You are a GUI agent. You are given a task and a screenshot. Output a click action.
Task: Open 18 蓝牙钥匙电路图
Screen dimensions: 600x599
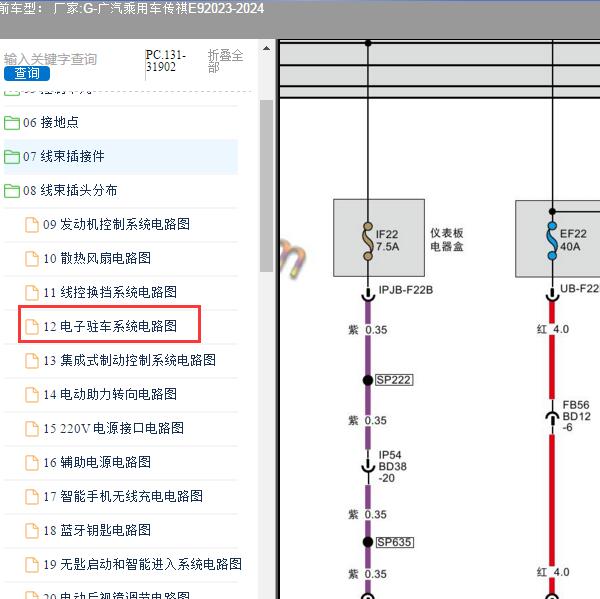tap(97, 530)
